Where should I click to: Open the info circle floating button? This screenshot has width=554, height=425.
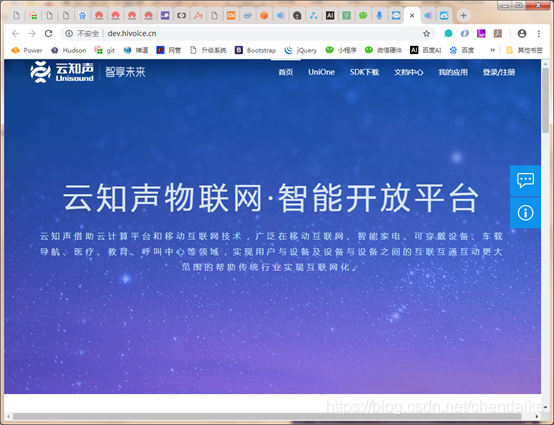[x=525, y=213]
